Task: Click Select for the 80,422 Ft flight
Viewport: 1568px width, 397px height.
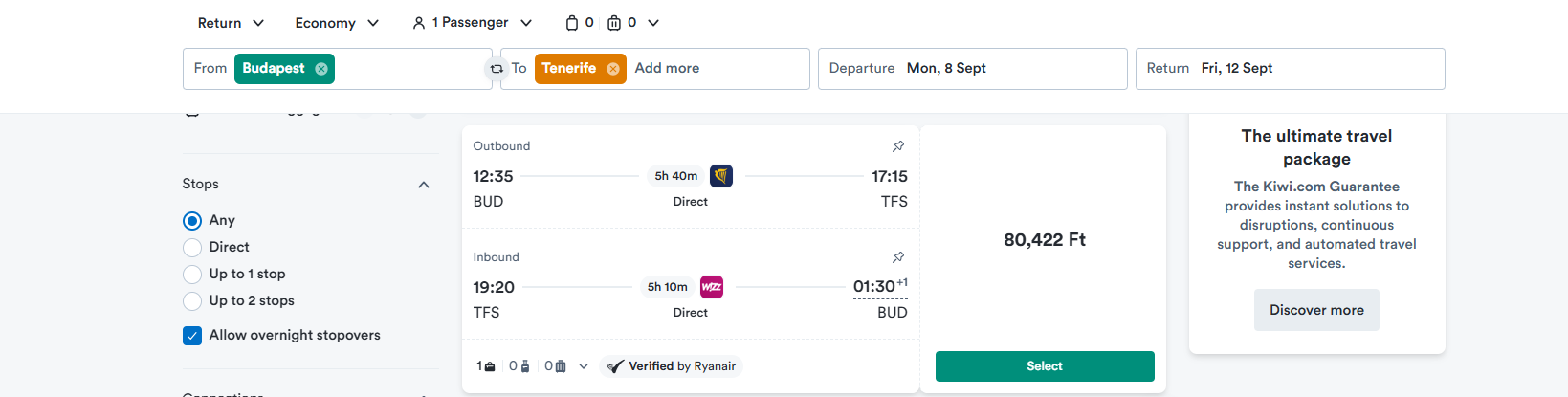Action: pyautogui.click(x=1045, y=366)
